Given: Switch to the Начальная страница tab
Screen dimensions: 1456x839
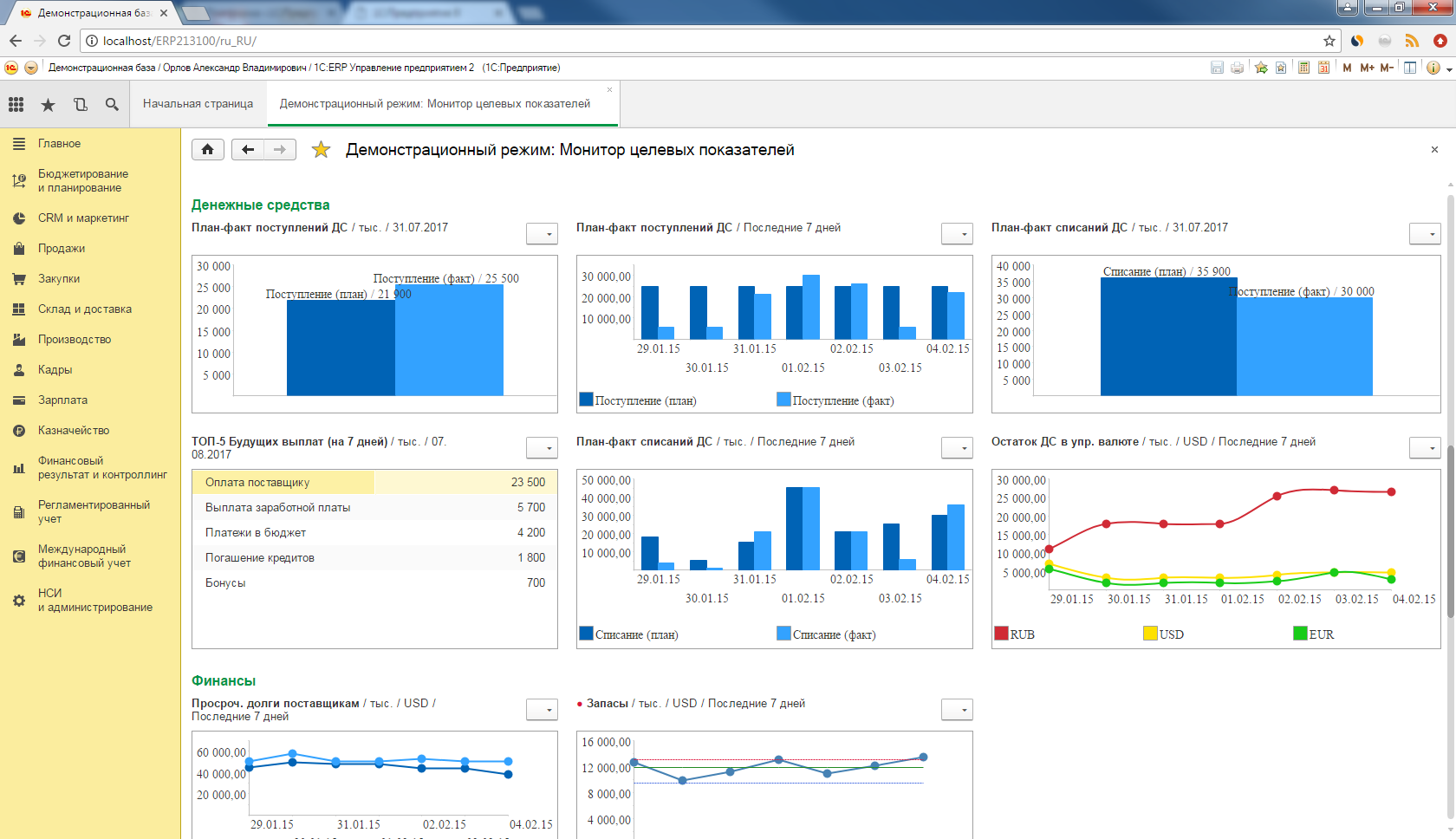Looking at the screenshot, I should tap(198, 104).
